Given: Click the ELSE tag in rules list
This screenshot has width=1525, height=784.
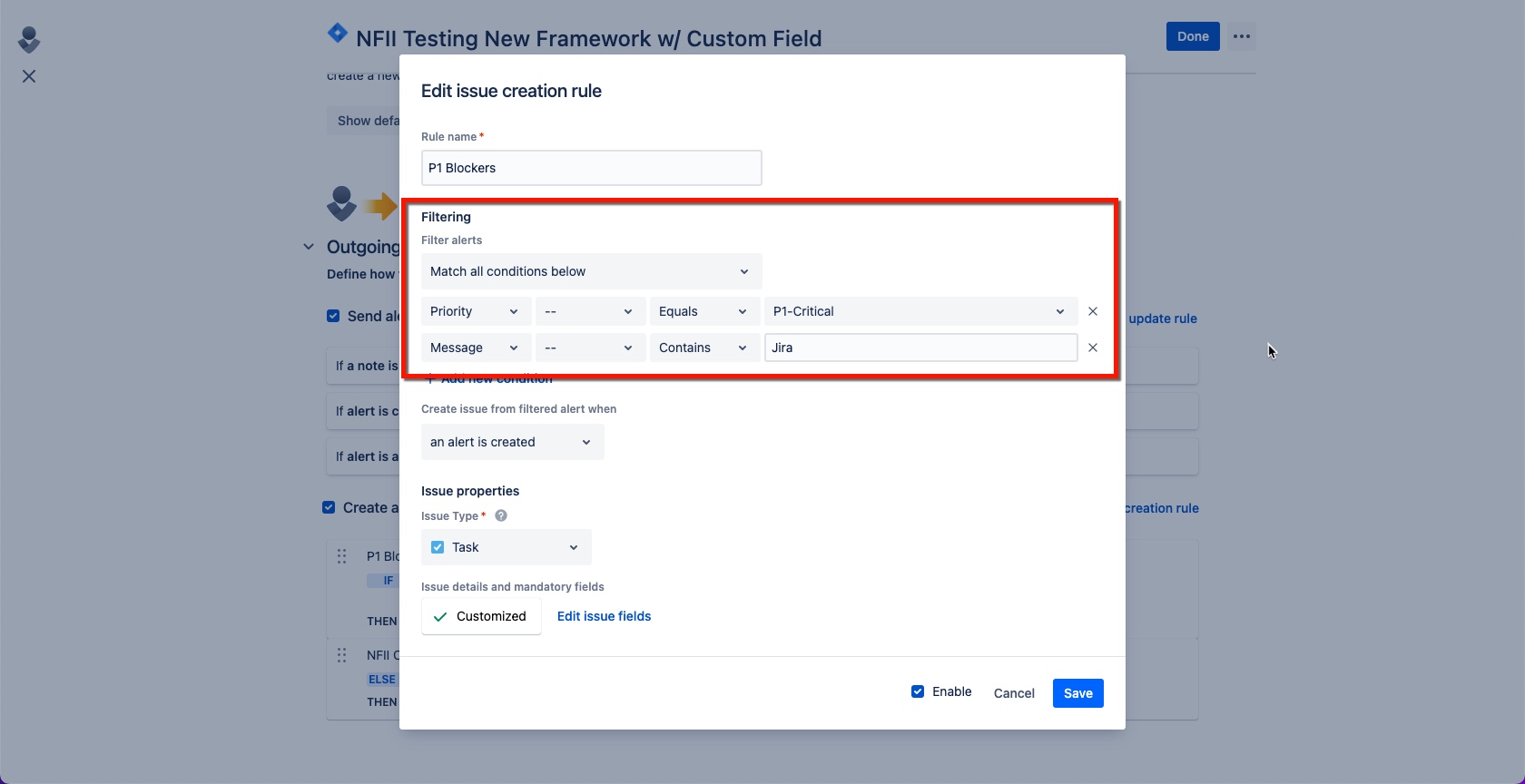Looking at the screenshot, I should (381, 680).
